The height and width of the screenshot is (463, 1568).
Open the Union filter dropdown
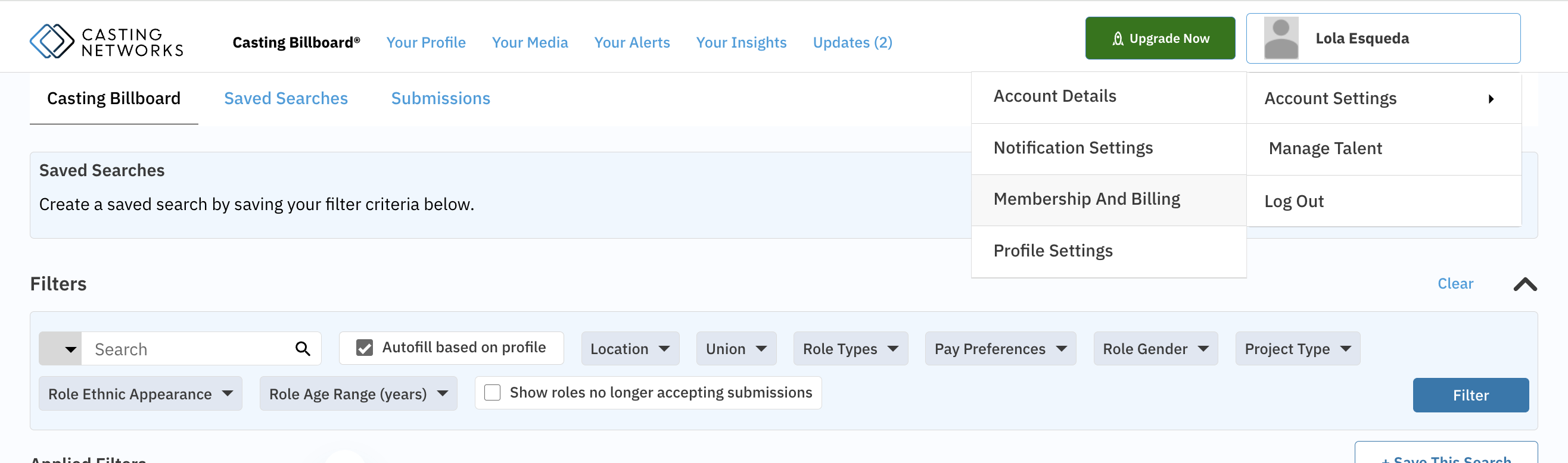(736, 349)
